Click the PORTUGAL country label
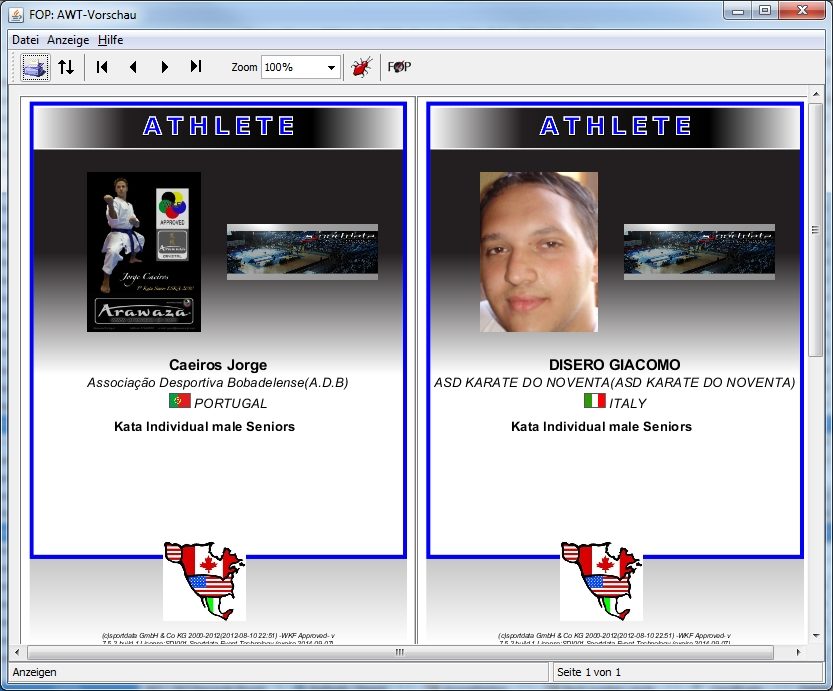This screenshot has height=691, width=833. click(x=231, y=404)
